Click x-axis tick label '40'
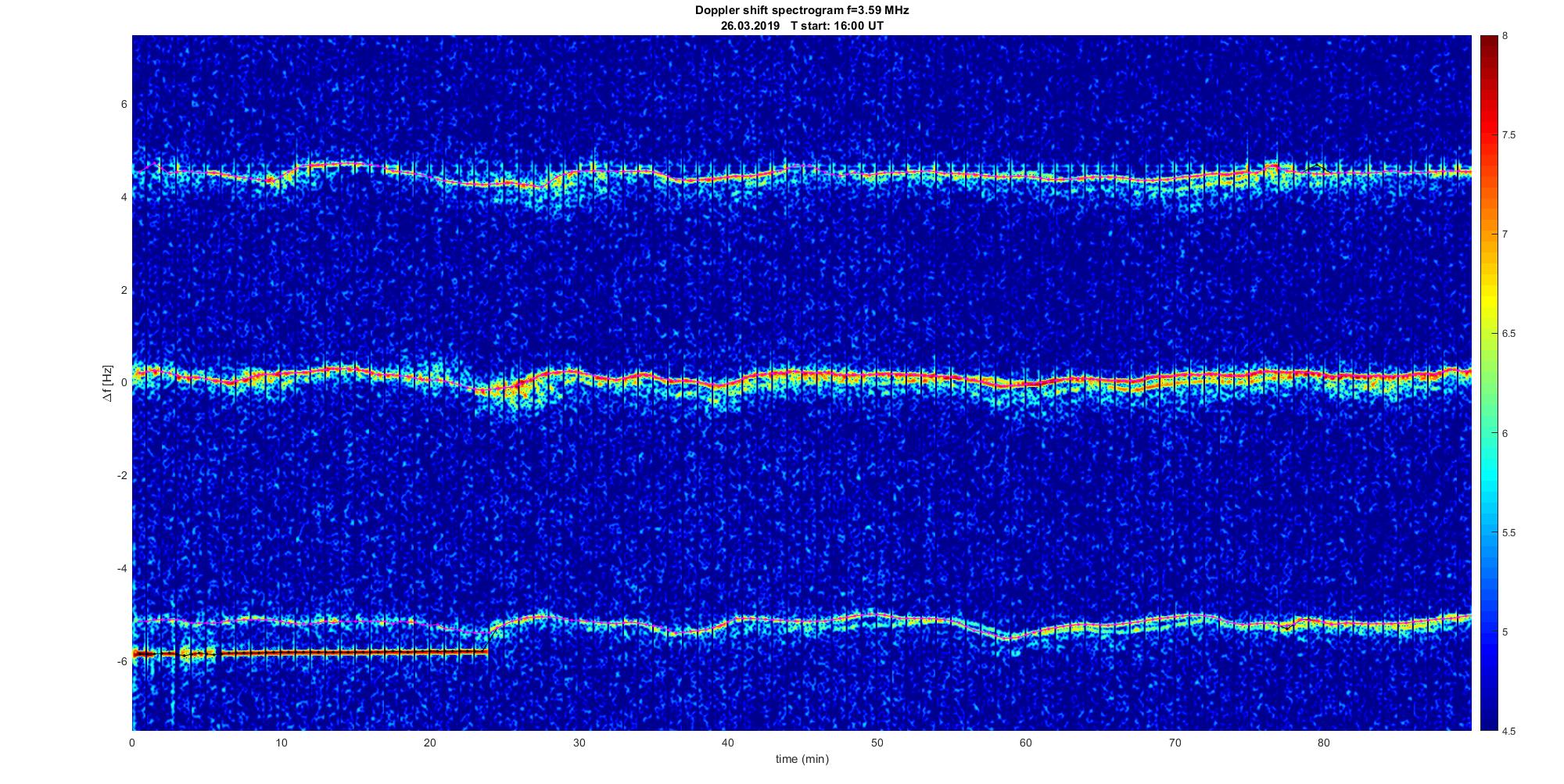 click(728, 743)
